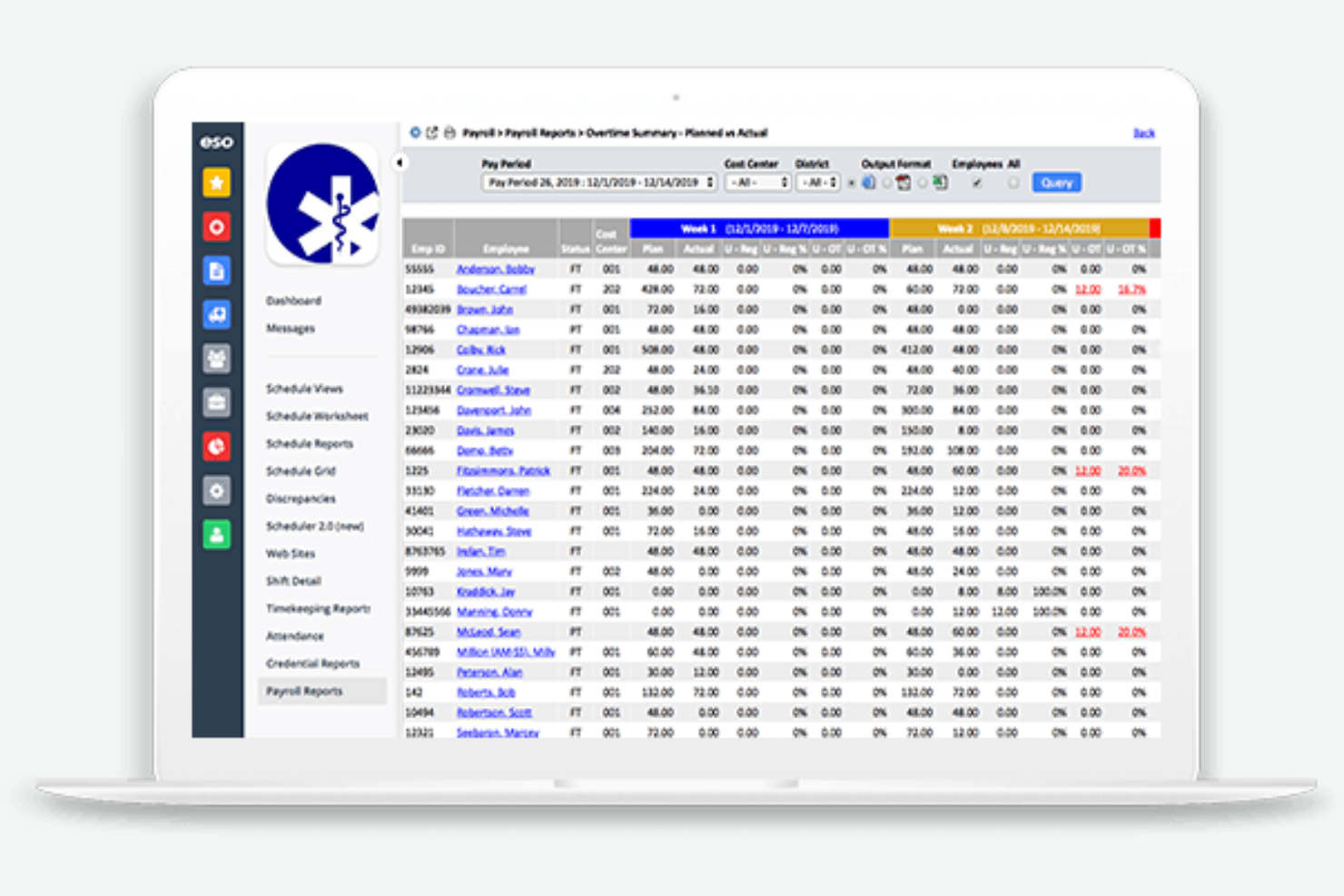The height and width of the screenshot is (896, 1344).
Task: Select the Excel output format radio button
Action: click(x=923, y=183)
